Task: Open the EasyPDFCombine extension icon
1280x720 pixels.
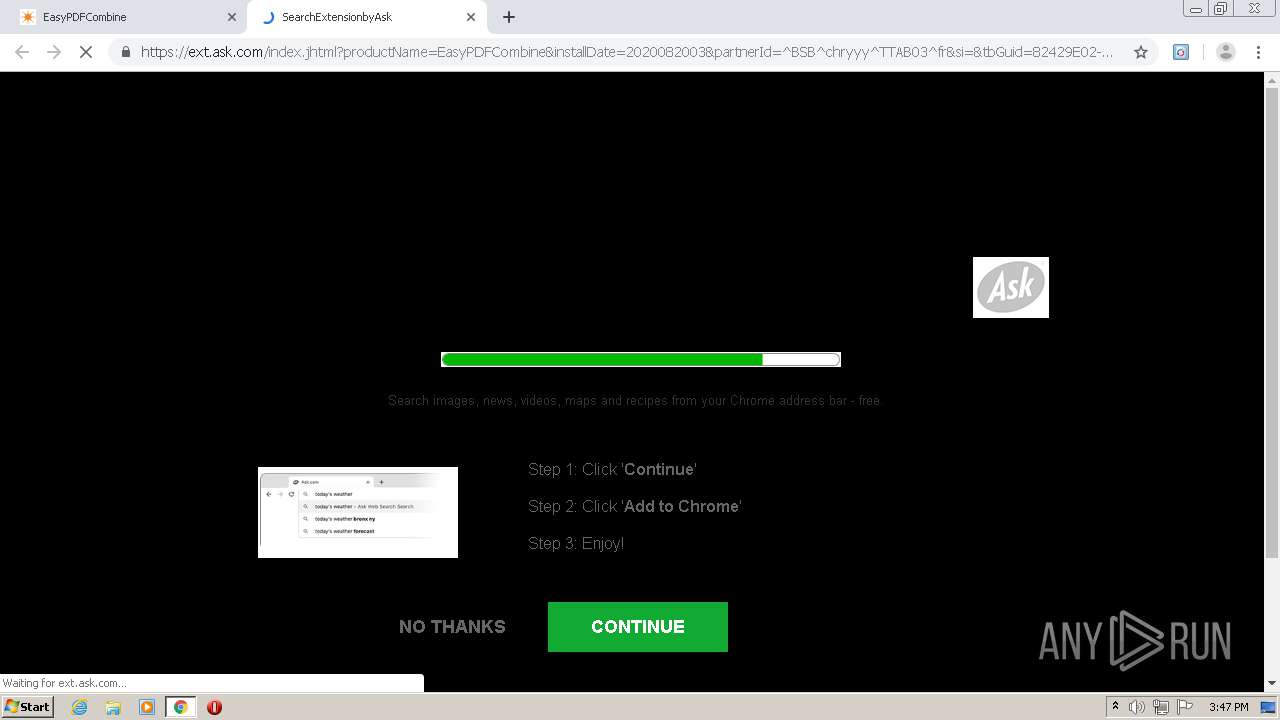Action: click(x=1181, y=52)
